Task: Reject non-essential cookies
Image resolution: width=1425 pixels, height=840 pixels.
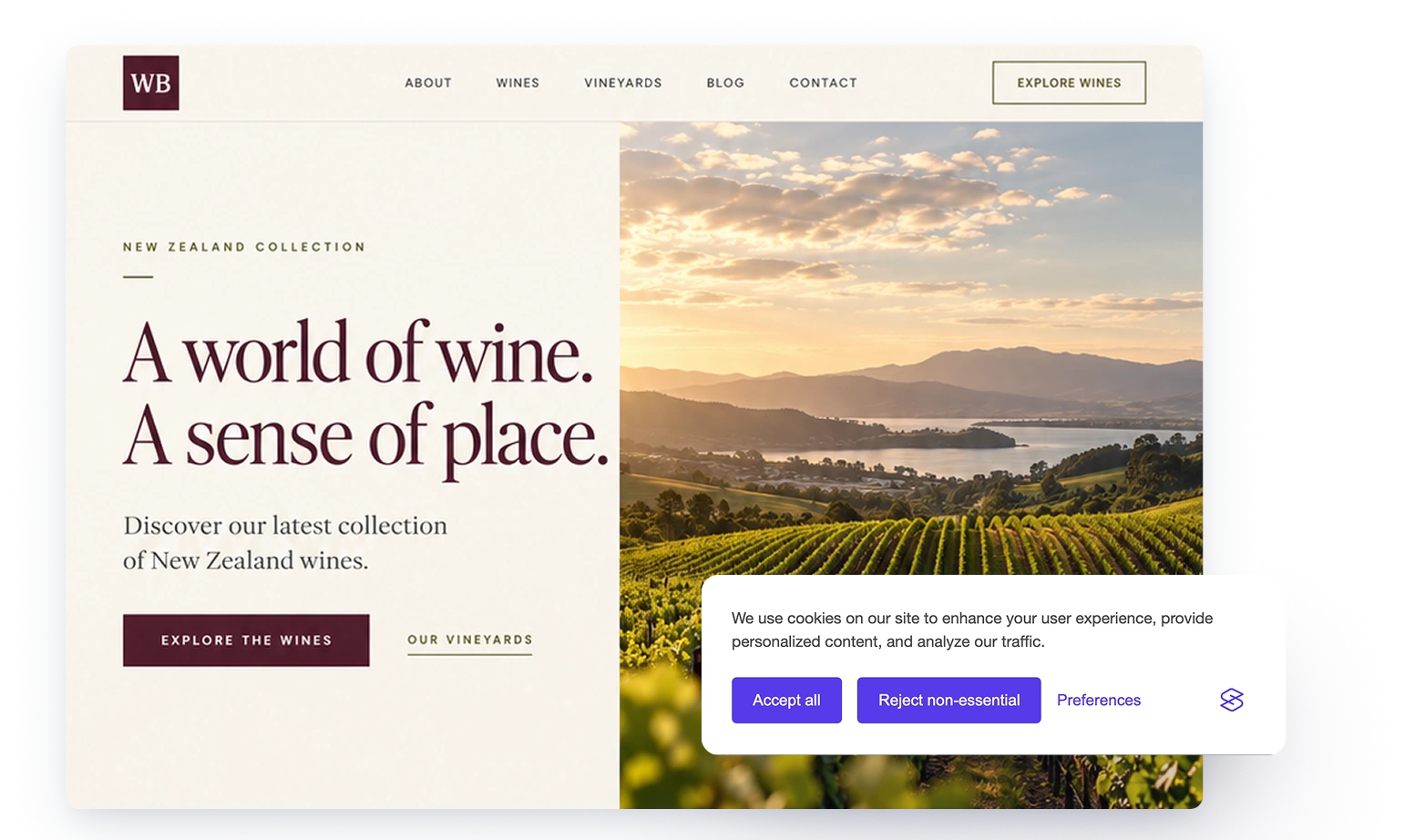Action: pyautogui.click(x=948, y=700)
